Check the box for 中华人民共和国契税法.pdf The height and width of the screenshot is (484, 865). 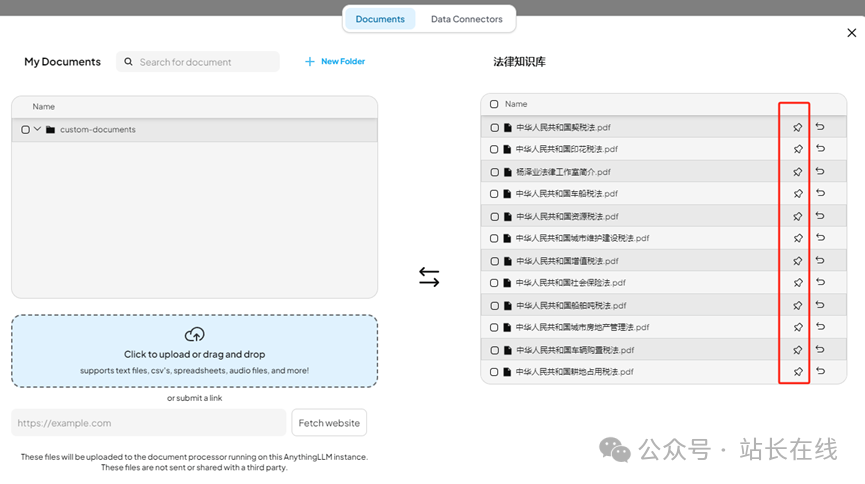click(x=494, y=127)
